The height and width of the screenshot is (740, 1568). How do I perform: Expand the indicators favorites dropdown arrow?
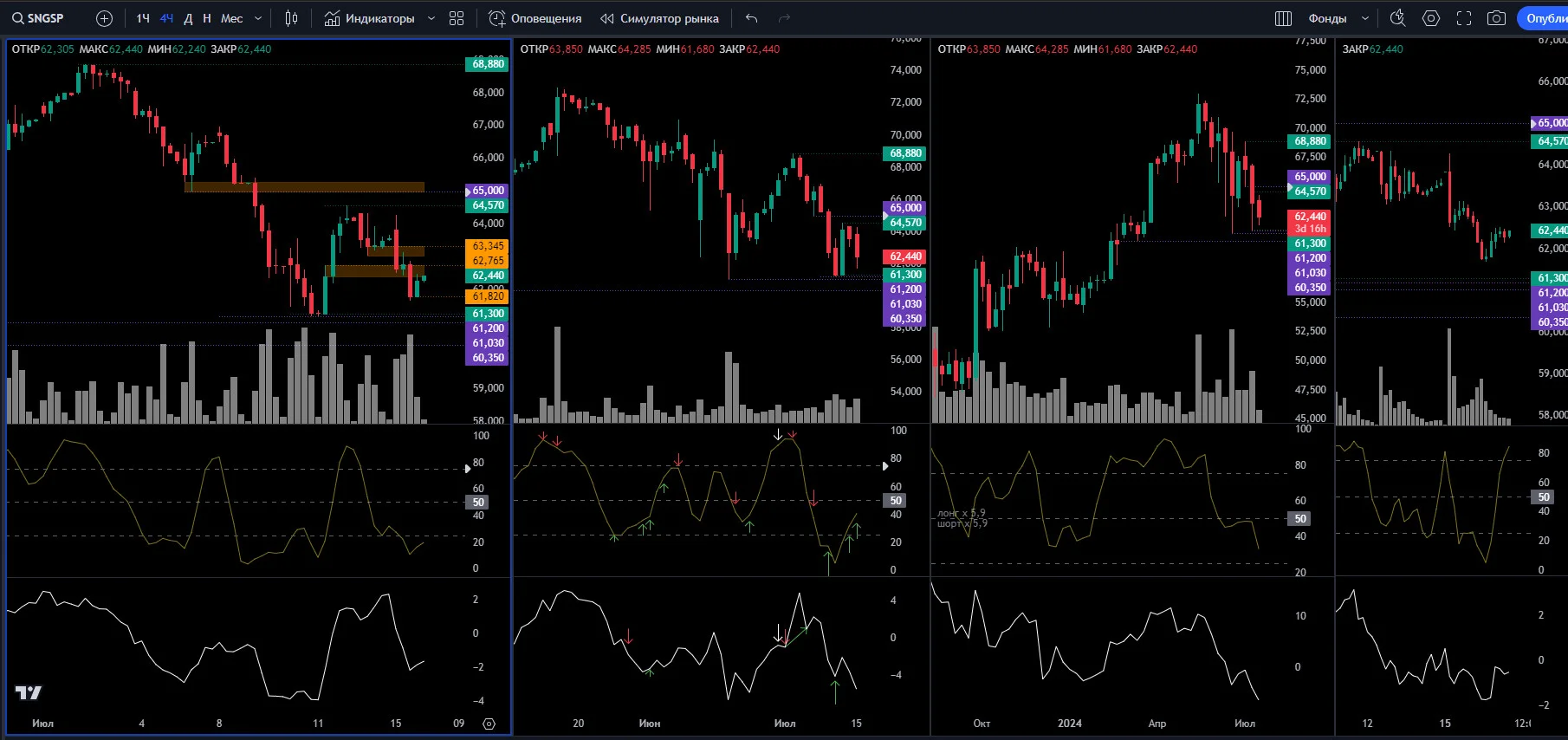pos(431,18)
